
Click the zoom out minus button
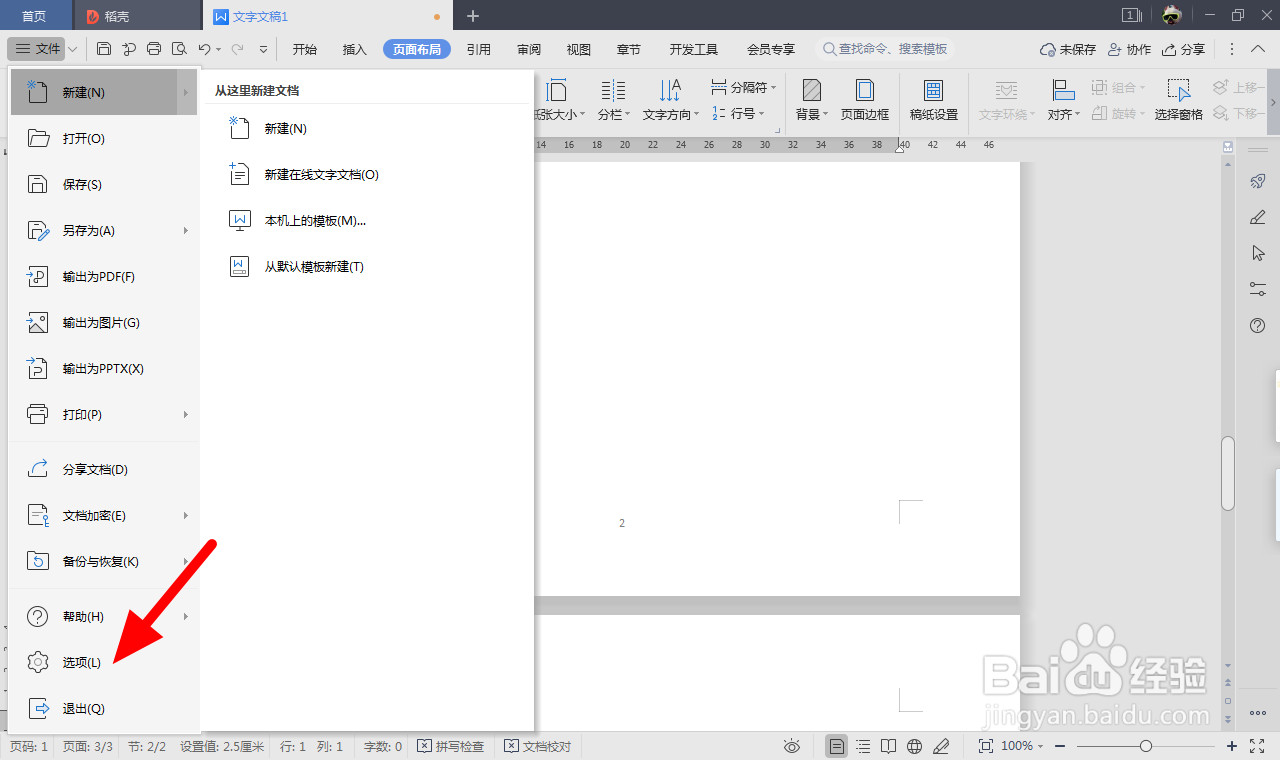point(1060,746)
